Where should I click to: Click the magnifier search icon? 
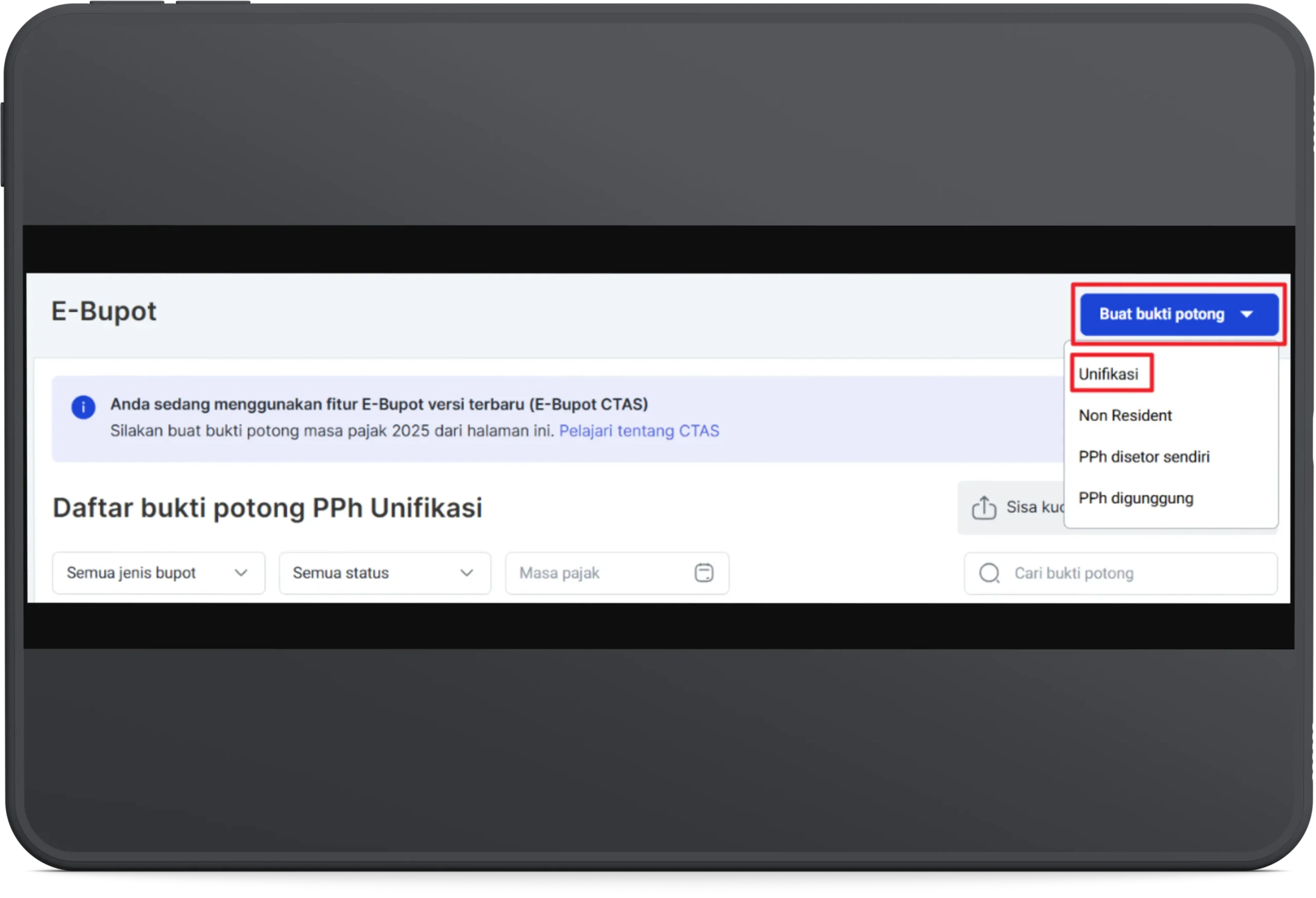tap(989, 573)
